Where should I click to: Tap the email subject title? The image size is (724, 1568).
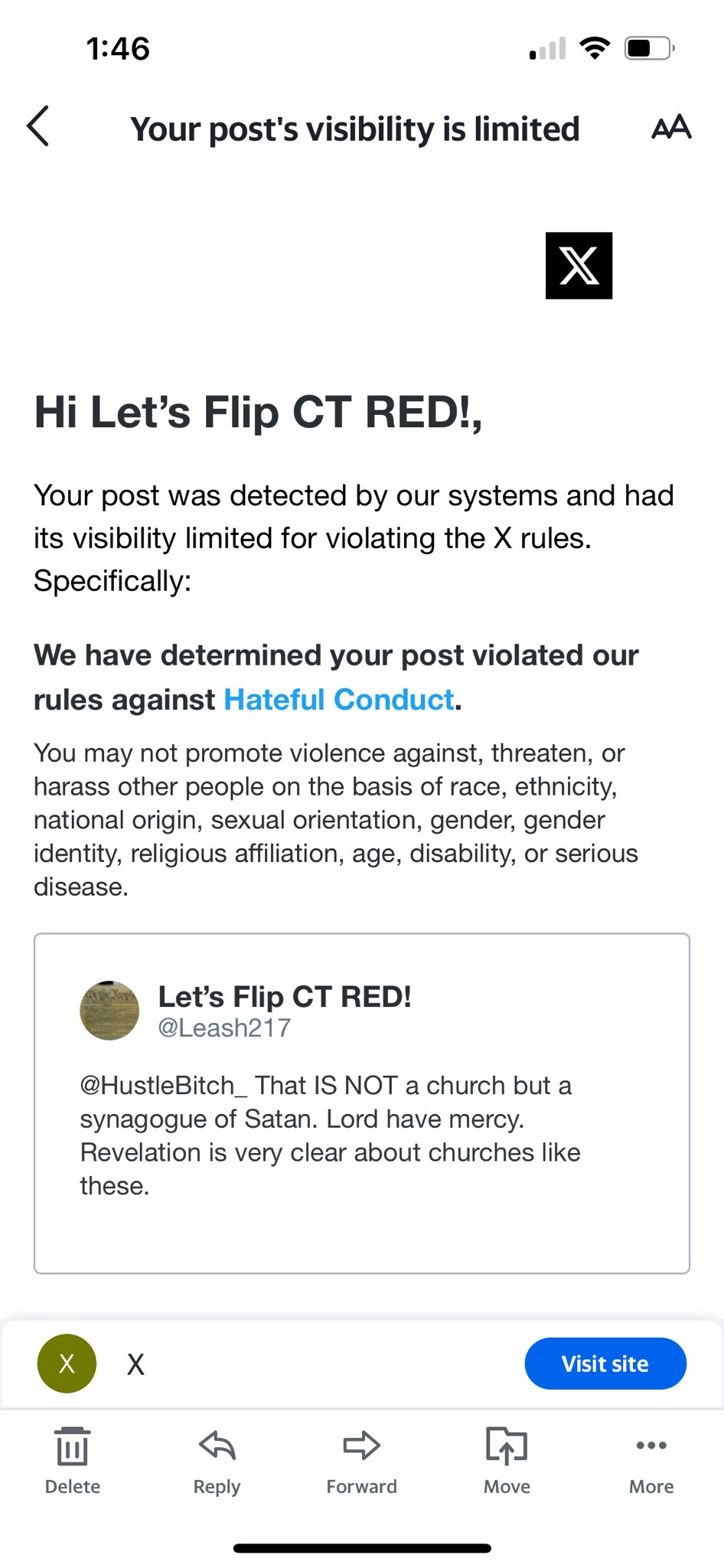[x=354, y=129]
